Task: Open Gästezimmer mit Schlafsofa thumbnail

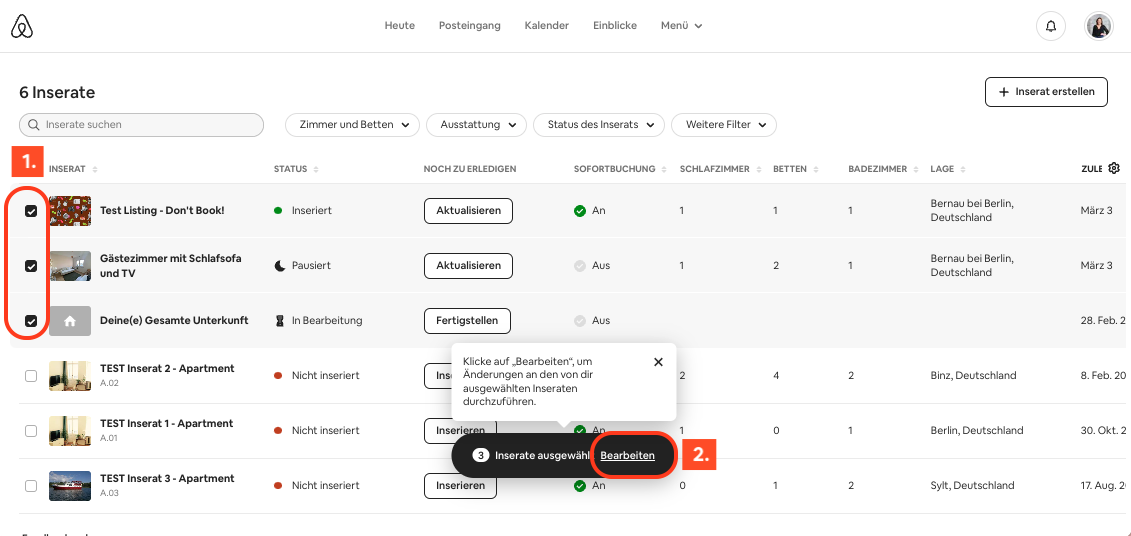Action: [70, 265]
